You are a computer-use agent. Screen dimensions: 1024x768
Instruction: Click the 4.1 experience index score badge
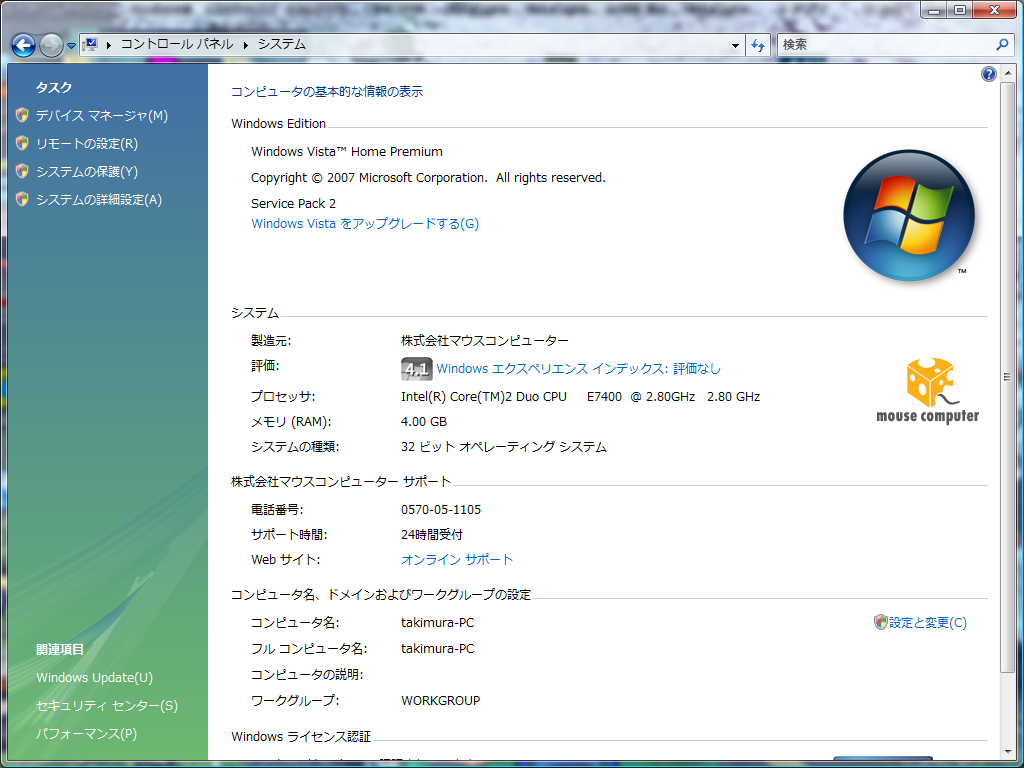tap(417, 369)
